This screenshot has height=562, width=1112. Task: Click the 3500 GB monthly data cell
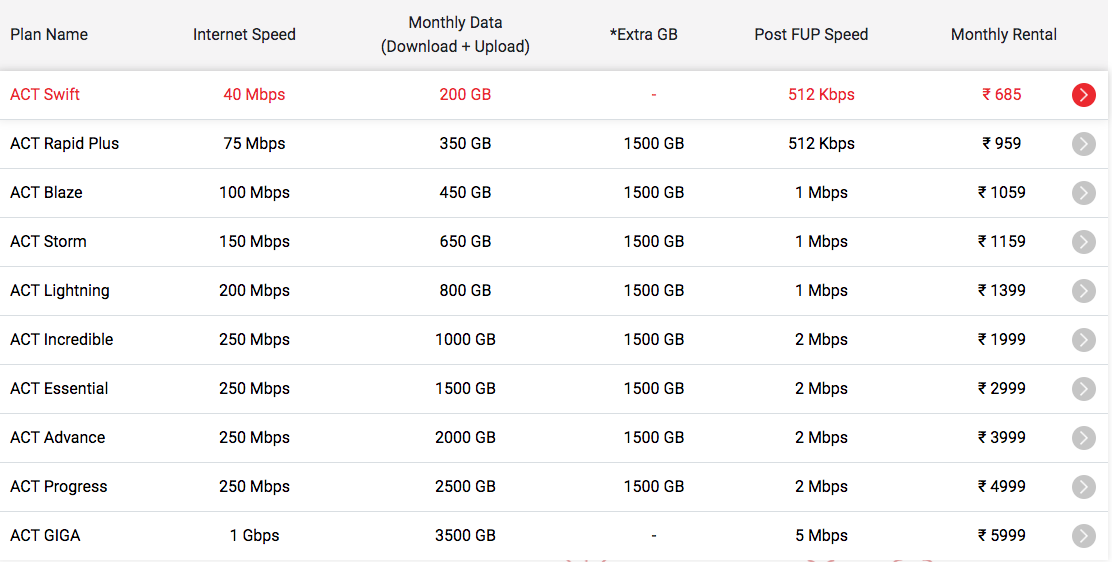[465, 535]
